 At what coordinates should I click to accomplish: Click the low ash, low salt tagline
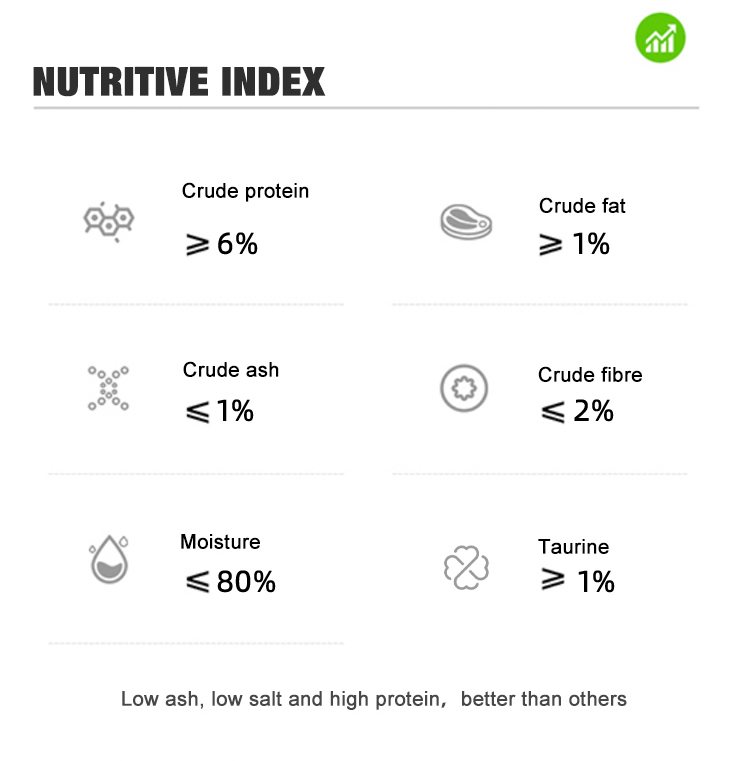pos(374,699)
